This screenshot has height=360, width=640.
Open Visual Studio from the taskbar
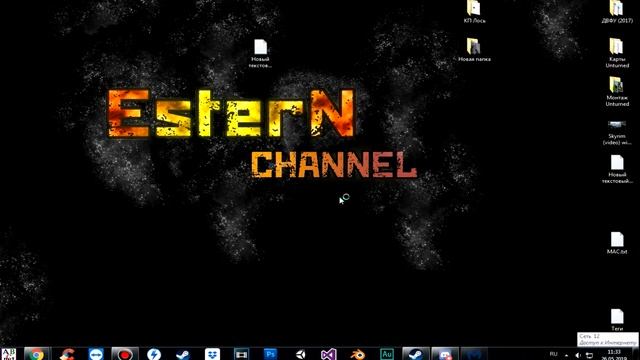[x=329, y=354]
